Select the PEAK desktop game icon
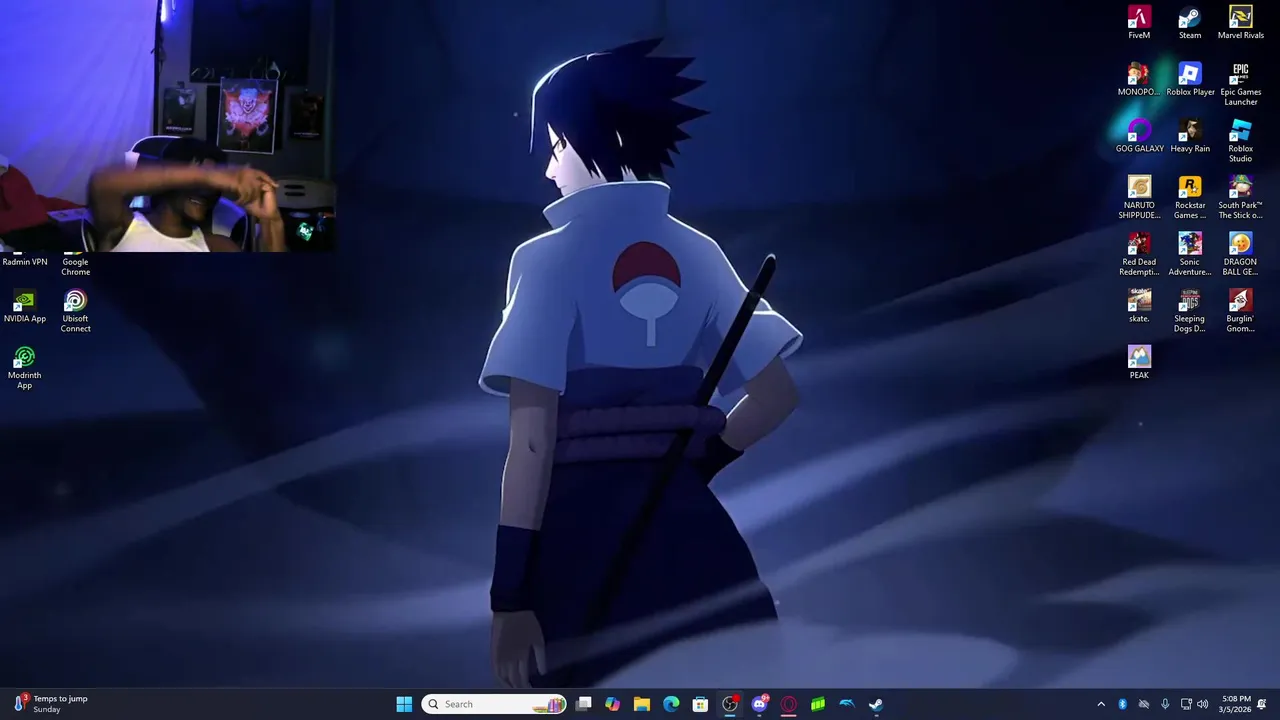This screenshot has width=1280, height=720. (x=1139, y=363)
